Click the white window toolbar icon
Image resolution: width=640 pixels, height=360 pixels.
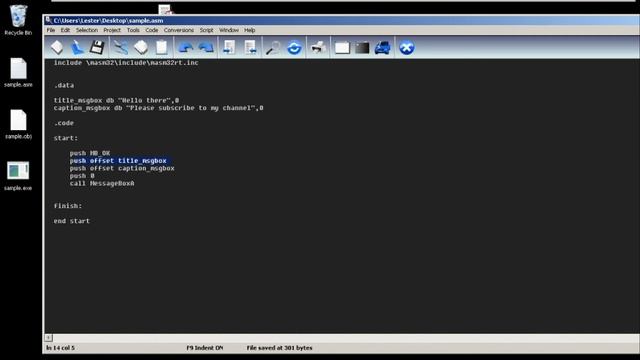click(x=342, y=48)
